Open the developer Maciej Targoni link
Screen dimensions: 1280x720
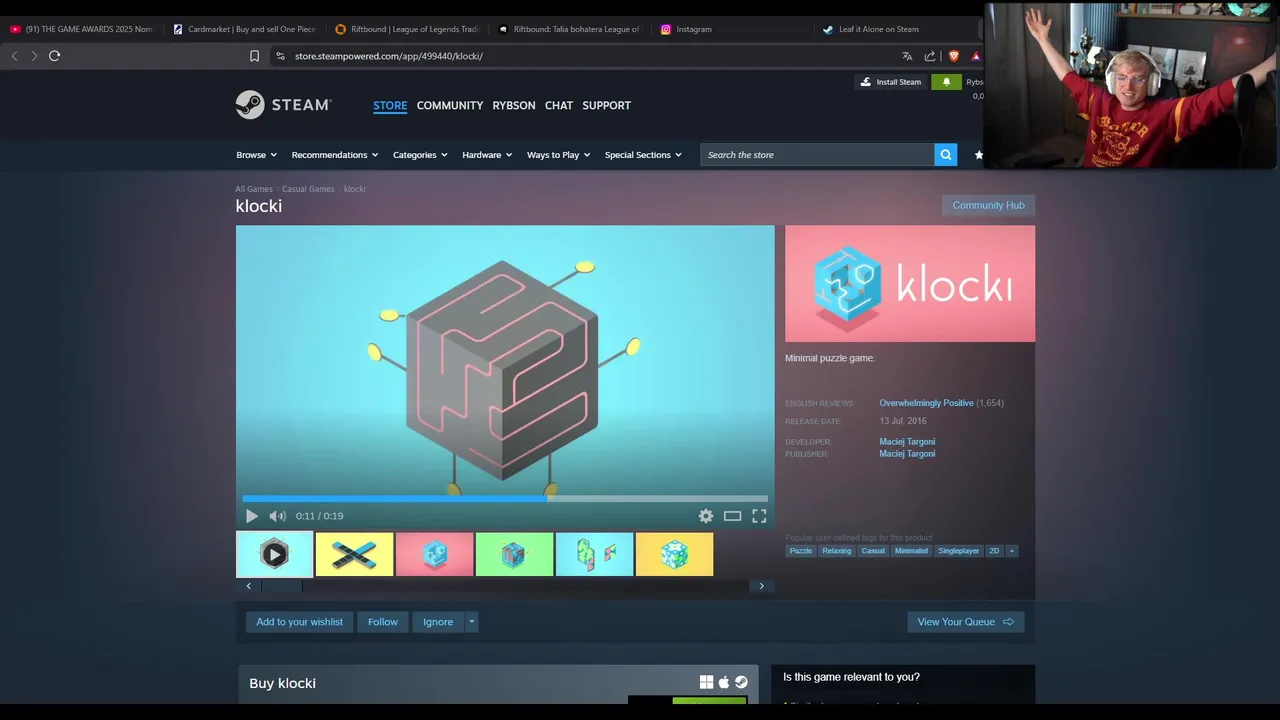pyautogui.click(x=907, y=442)
